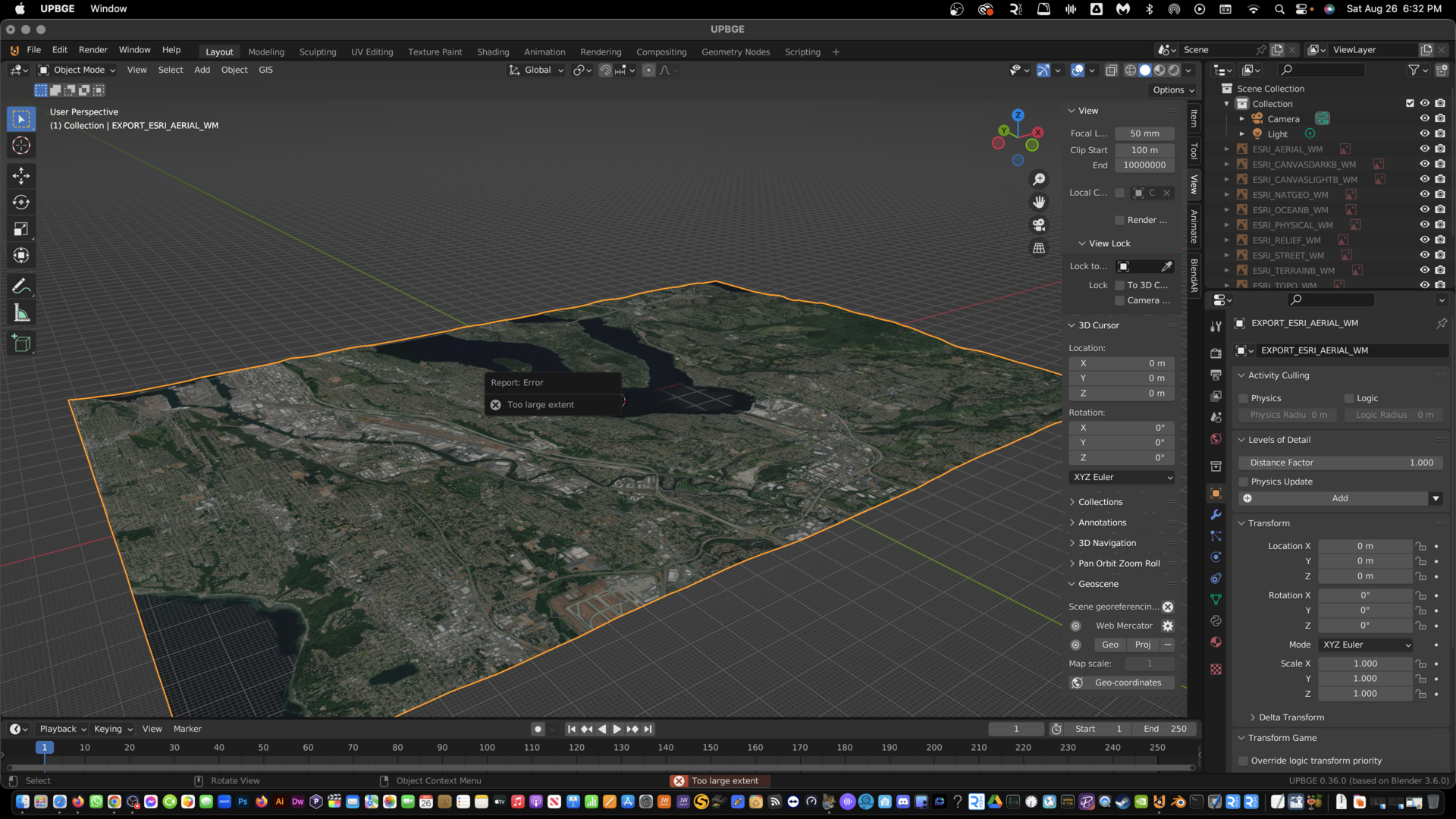Open the XYZ Euler cursor rotation dropdown
1456x819 pixels.
1122,477
